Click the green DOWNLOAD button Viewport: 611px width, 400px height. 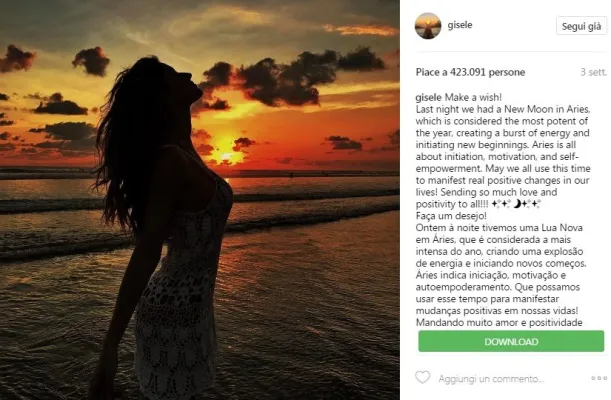tap(511, 341)
